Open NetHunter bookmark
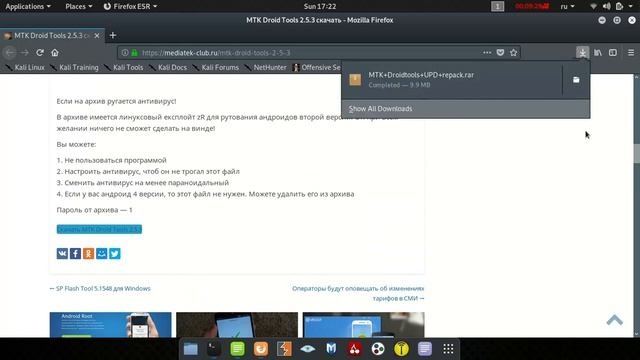 (266, 67)
